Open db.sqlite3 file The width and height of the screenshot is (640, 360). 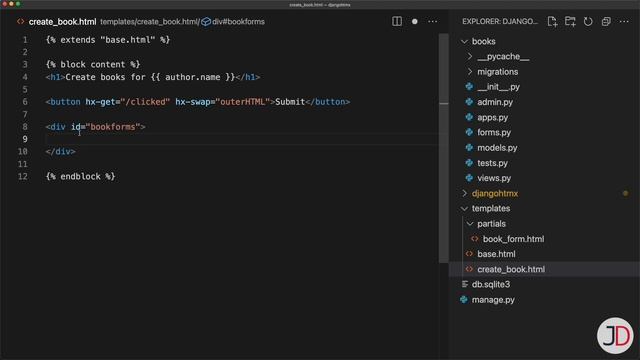point(491,284)
